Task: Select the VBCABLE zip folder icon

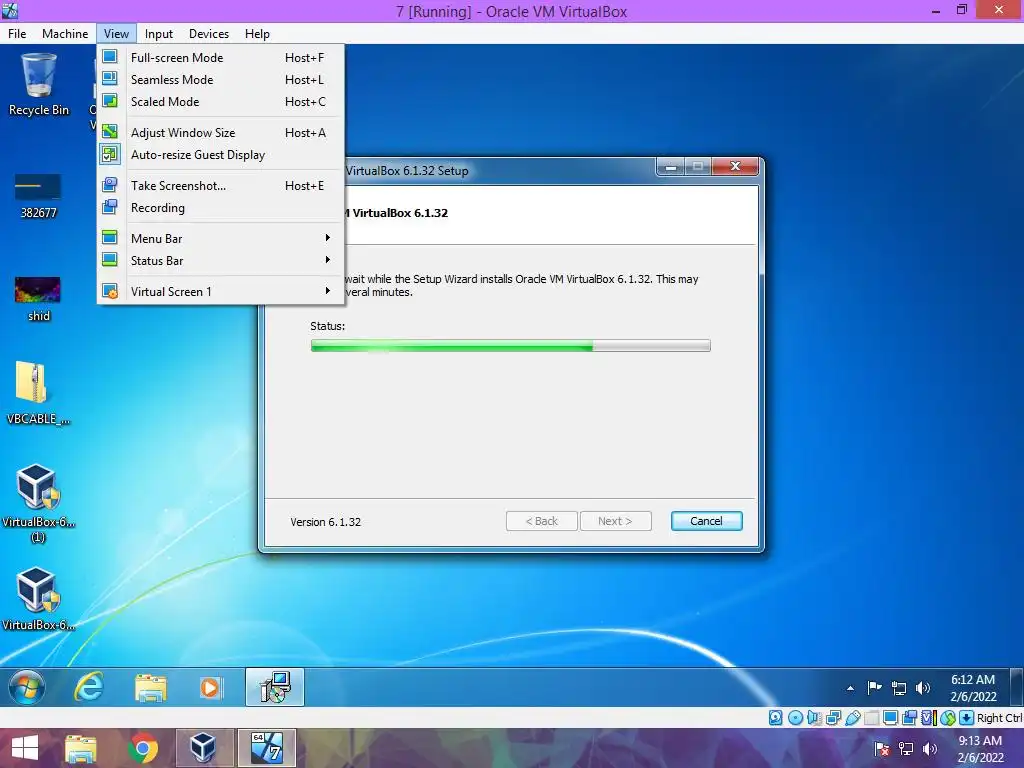Action: (38, 393)
